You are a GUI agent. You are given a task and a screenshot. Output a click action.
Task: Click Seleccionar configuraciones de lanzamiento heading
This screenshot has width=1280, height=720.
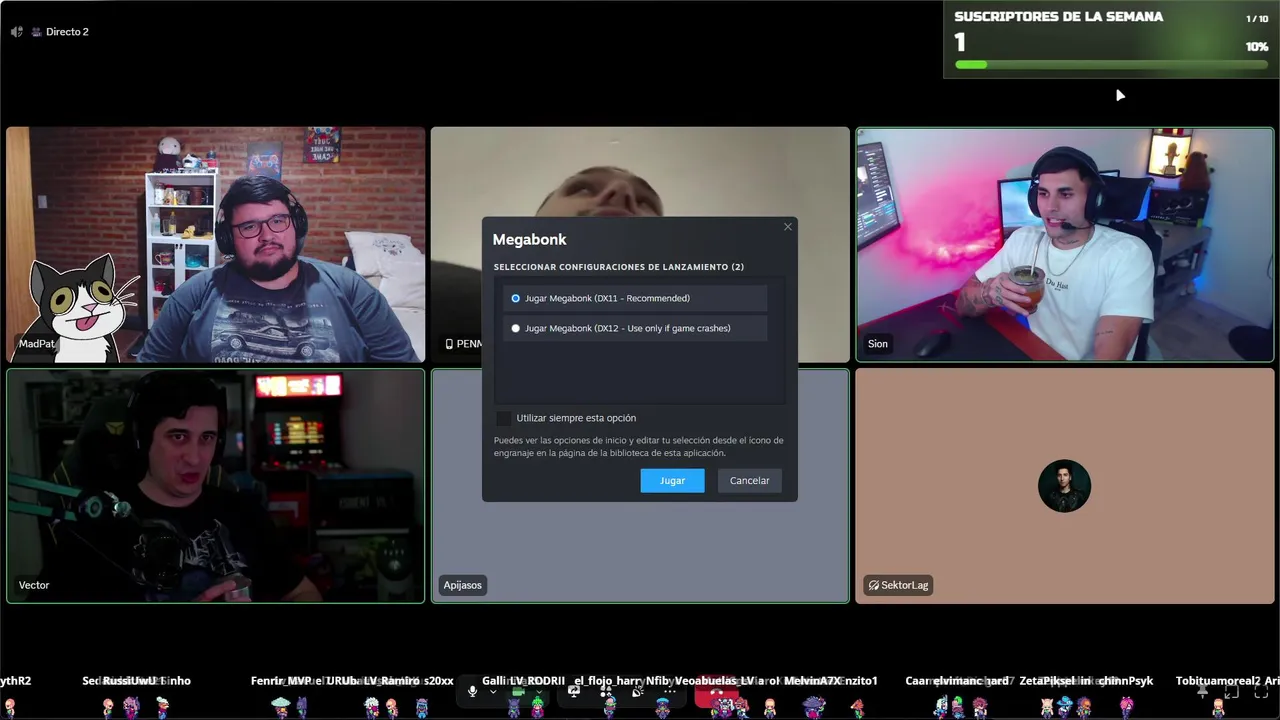[618, 267]
